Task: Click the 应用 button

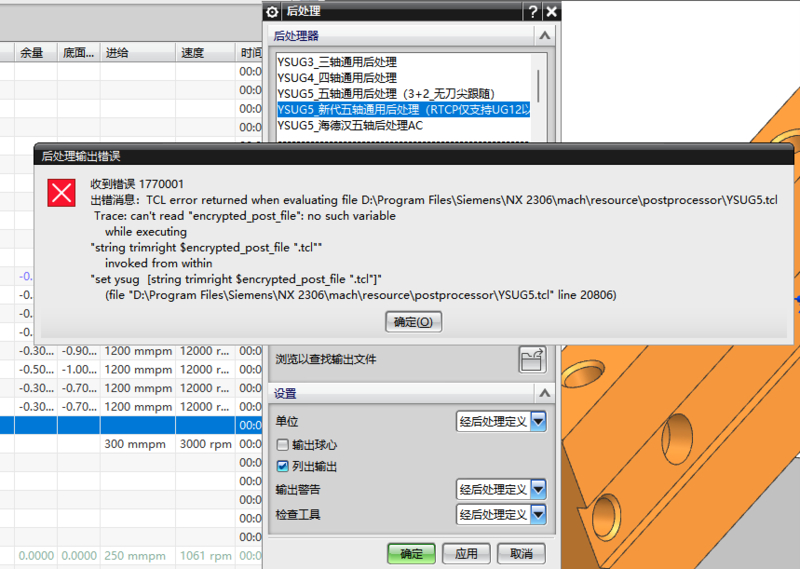Action: click(466, 554)
